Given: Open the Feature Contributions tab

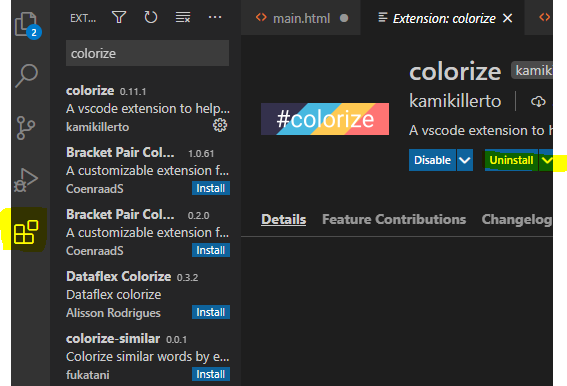Looking at the screenshot, I should click(x=394, y=219).
